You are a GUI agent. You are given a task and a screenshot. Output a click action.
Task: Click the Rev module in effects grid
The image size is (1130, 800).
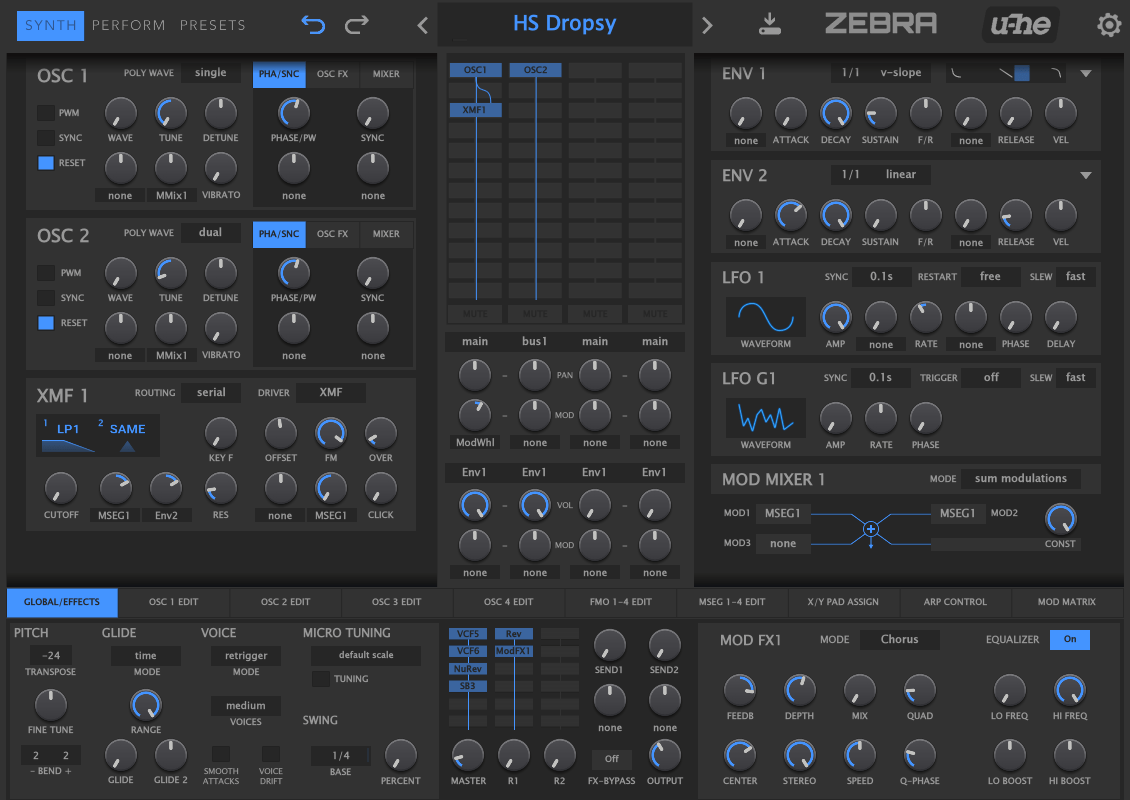click(x=514, y=634)
